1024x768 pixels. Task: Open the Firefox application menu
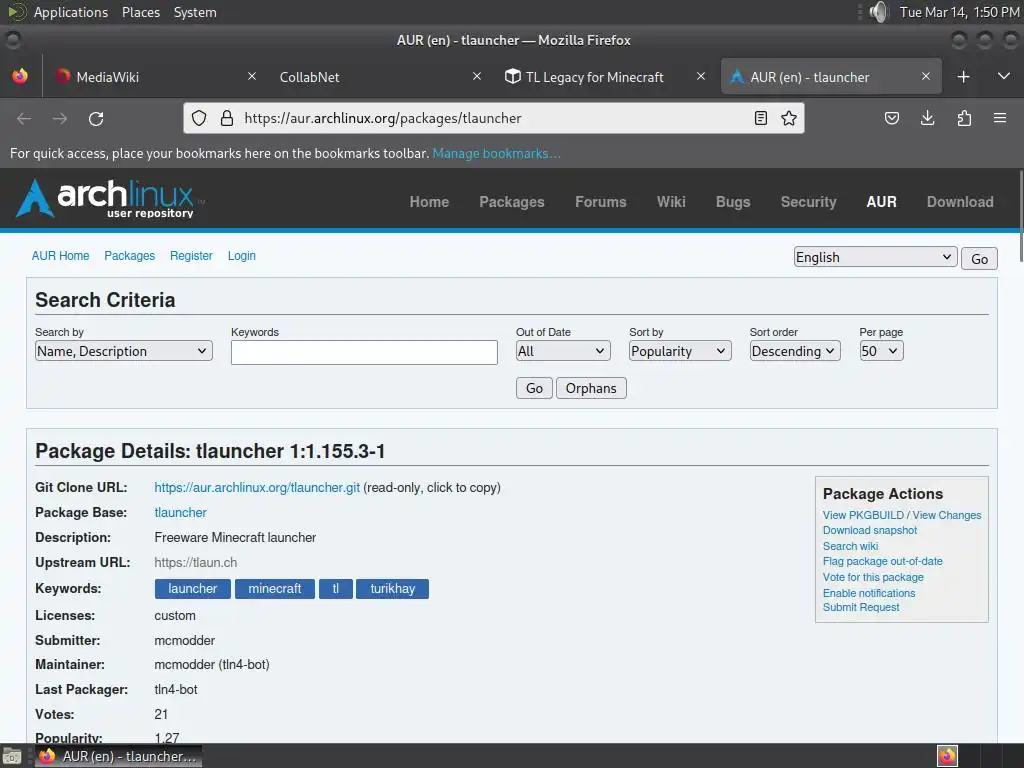tap(1000, 118)
